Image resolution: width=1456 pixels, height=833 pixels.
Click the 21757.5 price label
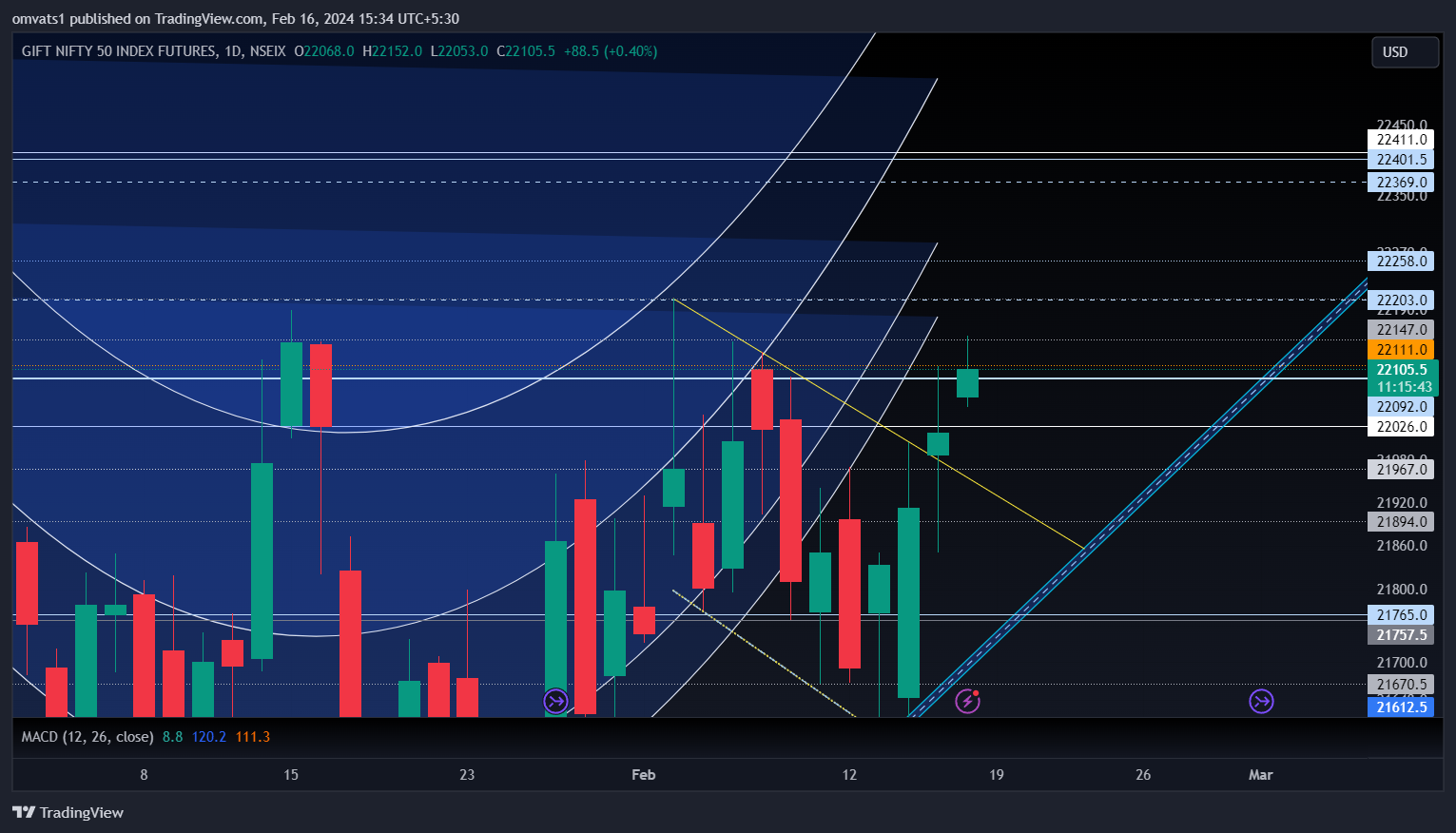[x=1401, y=635]
